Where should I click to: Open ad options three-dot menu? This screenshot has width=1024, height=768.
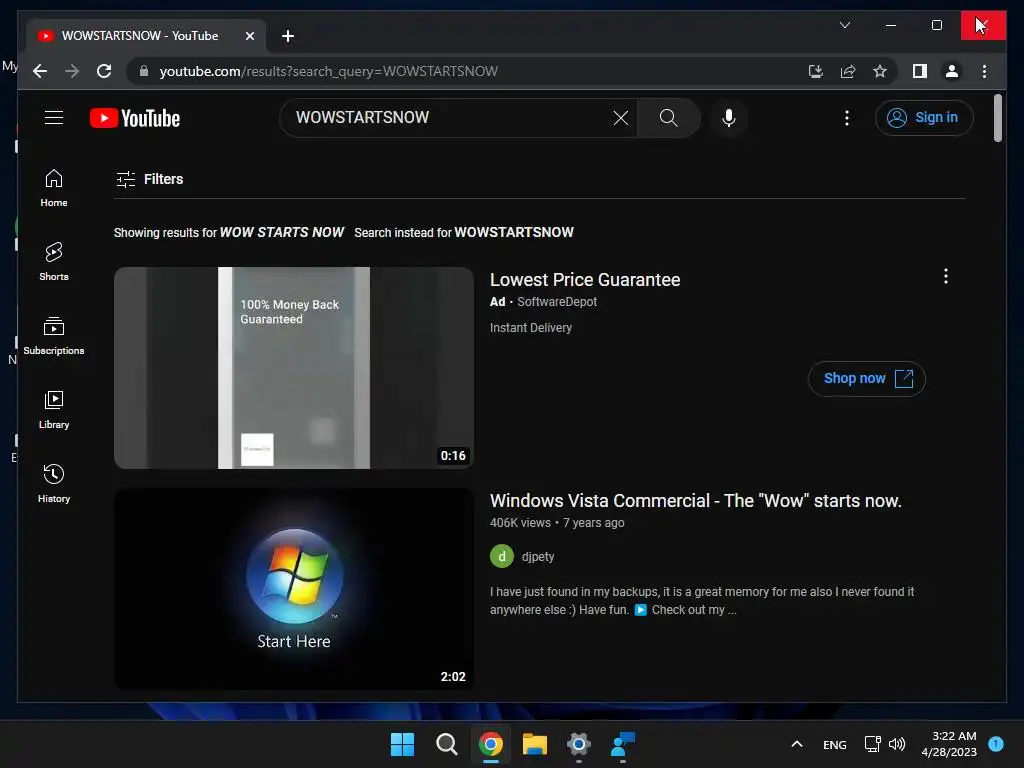[x=945, y=276]
